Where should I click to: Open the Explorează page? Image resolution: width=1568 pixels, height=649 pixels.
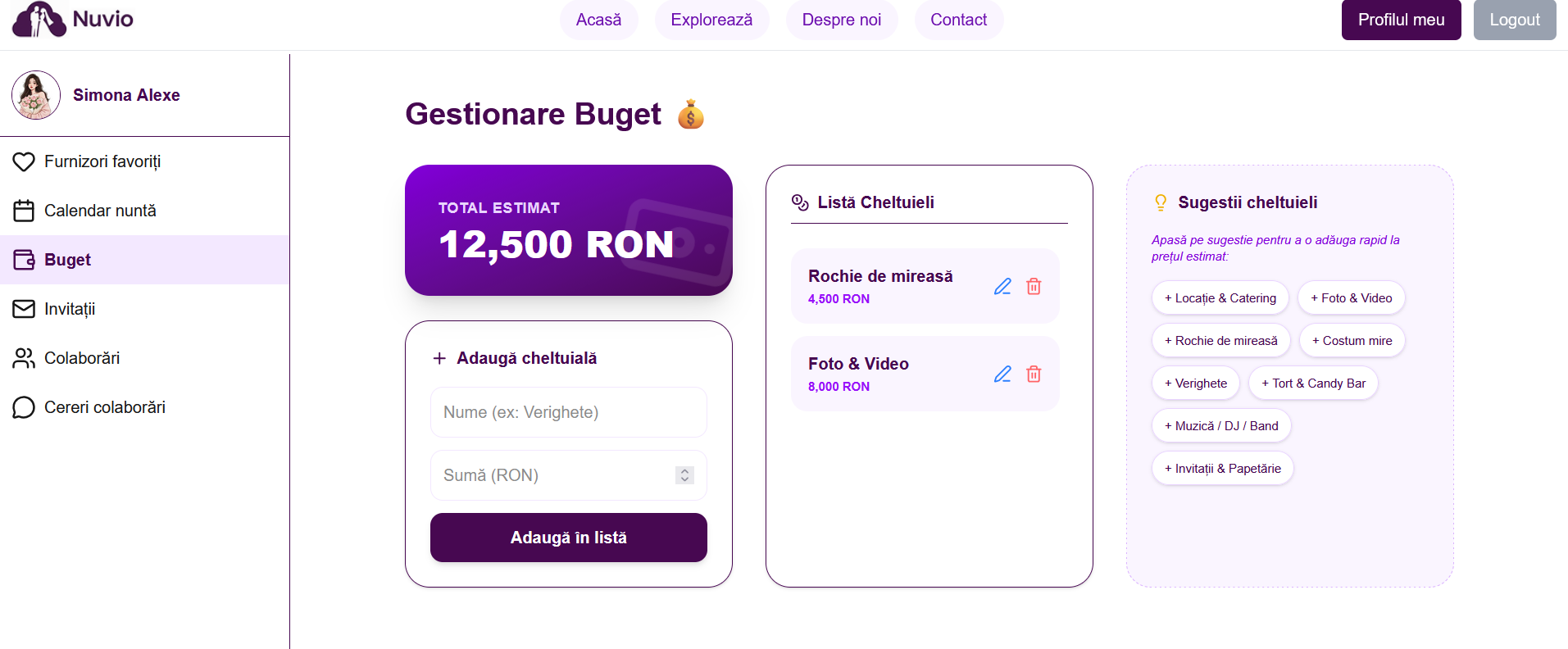[x=711, y=20]
